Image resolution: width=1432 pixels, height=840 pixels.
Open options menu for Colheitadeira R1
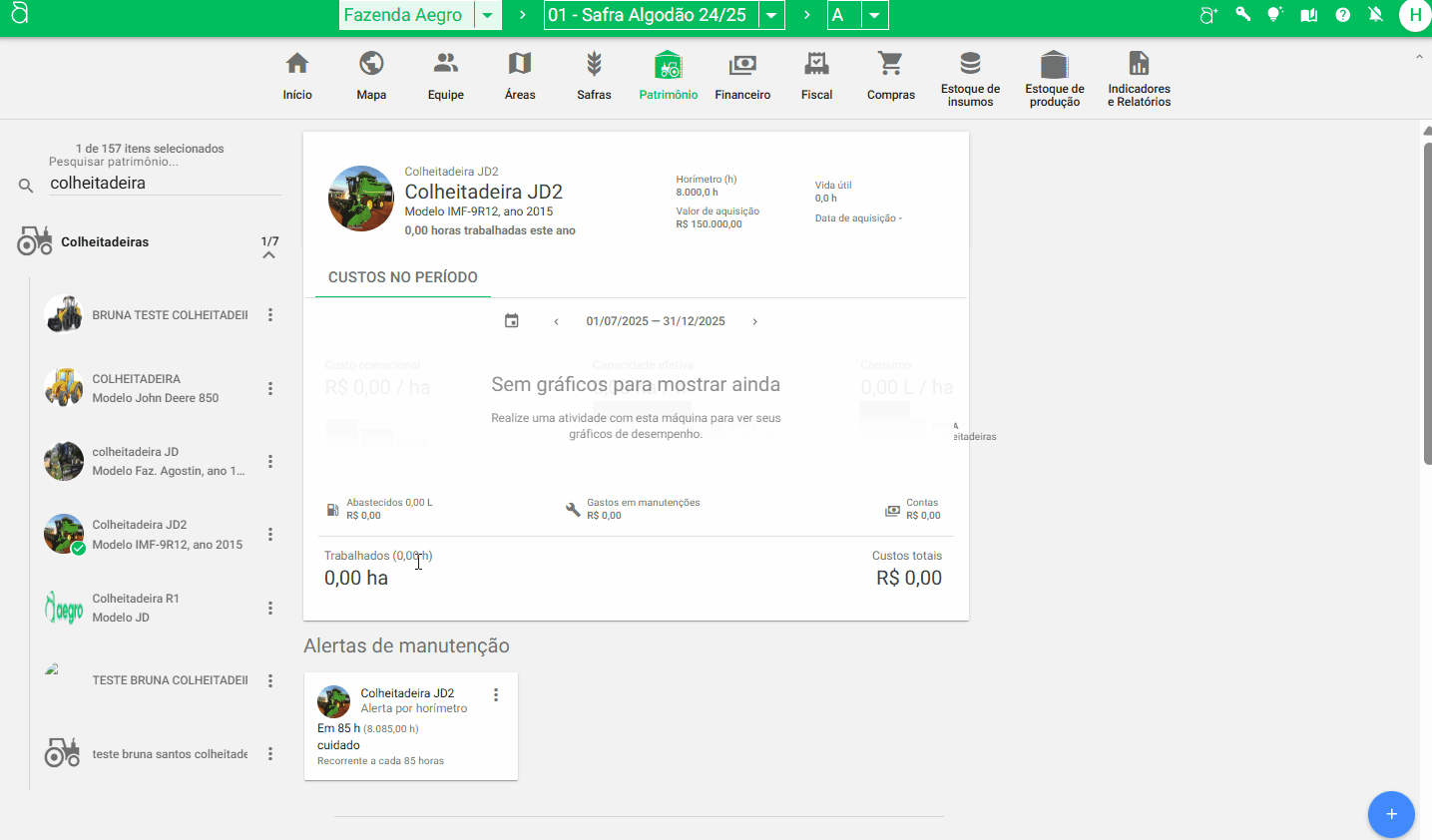[270, 609]
